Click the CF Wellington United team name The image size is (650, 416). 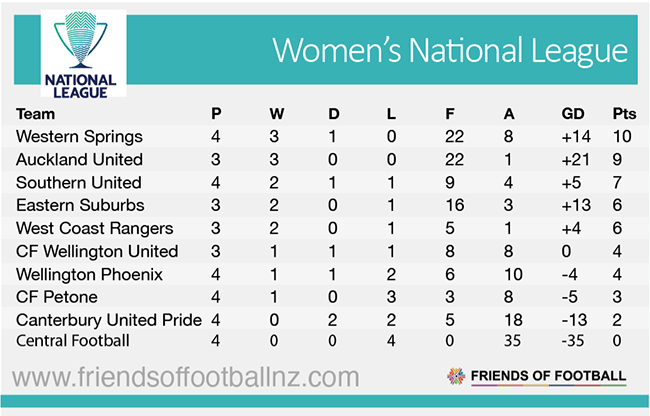click(97, 251)
